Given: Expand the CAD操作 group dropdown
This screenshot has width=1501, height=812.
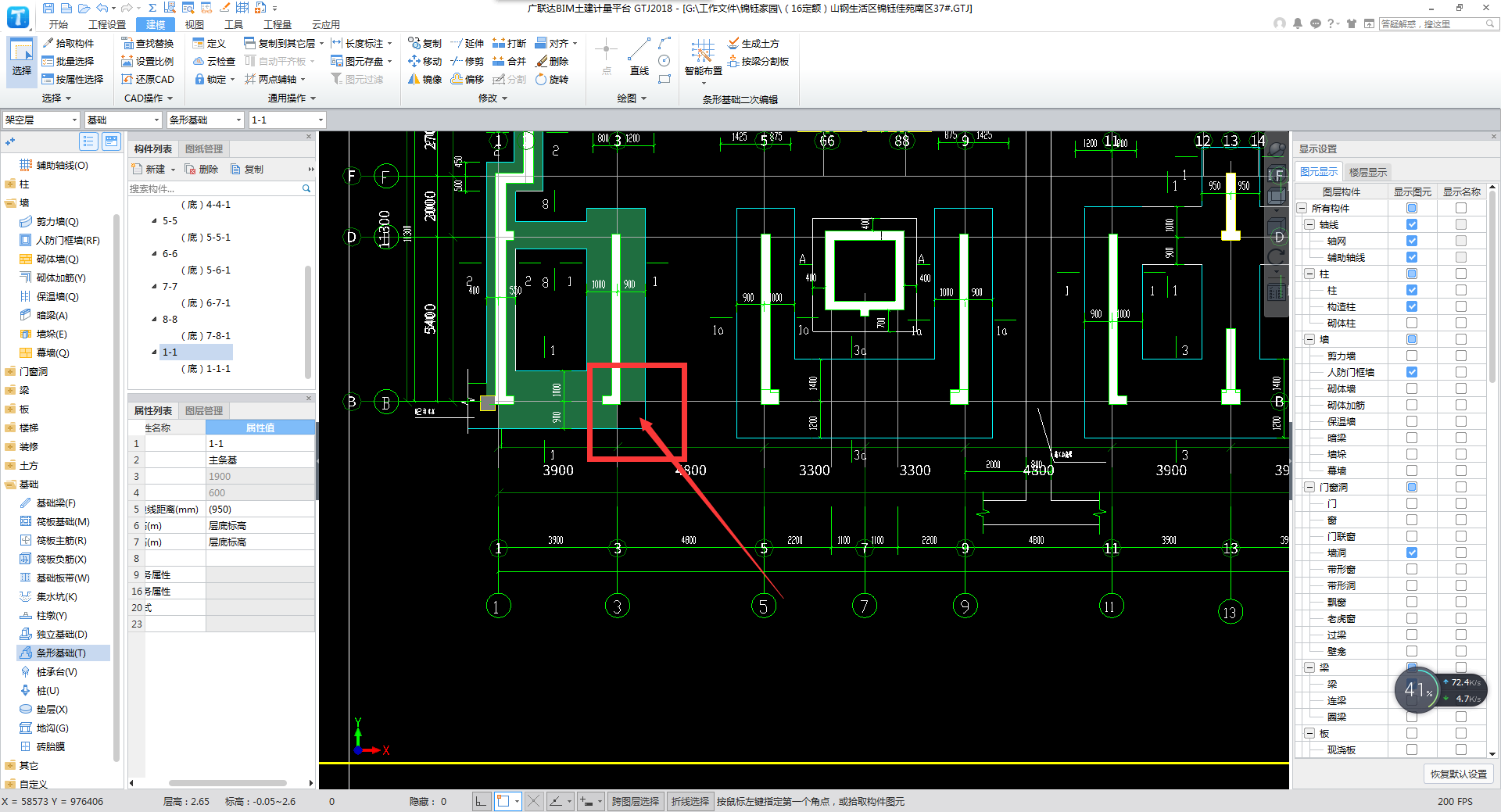Looking at the screenshot, I should (x=170, y=98).
